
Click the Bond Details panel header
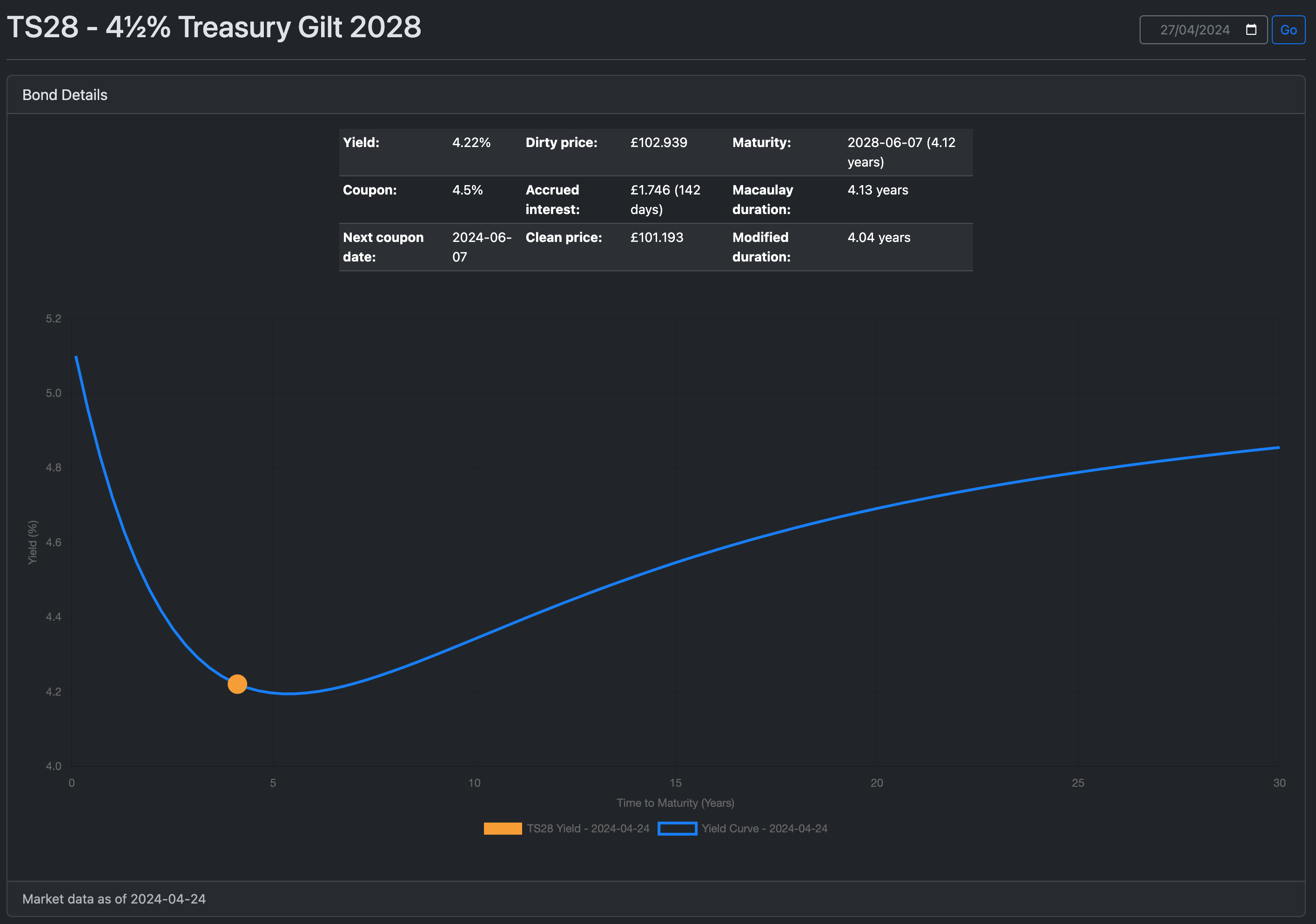click(x=65, y=94)
